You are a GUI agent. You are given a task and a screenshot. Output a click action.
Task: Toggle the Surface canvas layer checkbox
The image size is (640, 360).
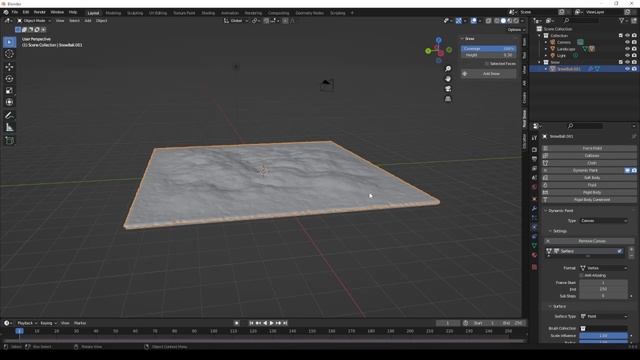[x=620, y=251]
